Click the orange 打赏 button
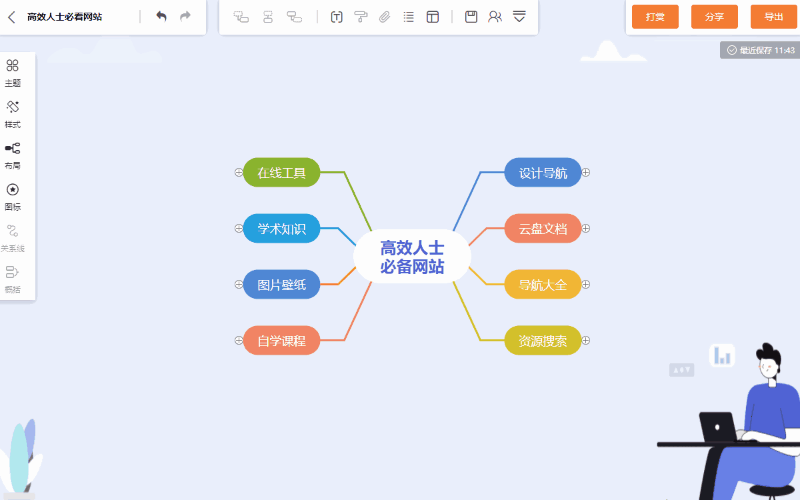 coord(655,17)
